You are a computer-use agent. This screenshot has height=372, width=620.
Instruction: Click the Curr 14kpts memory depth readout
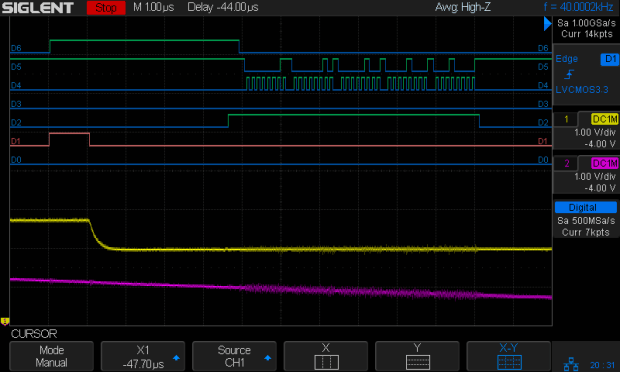(x=587, y=34)
